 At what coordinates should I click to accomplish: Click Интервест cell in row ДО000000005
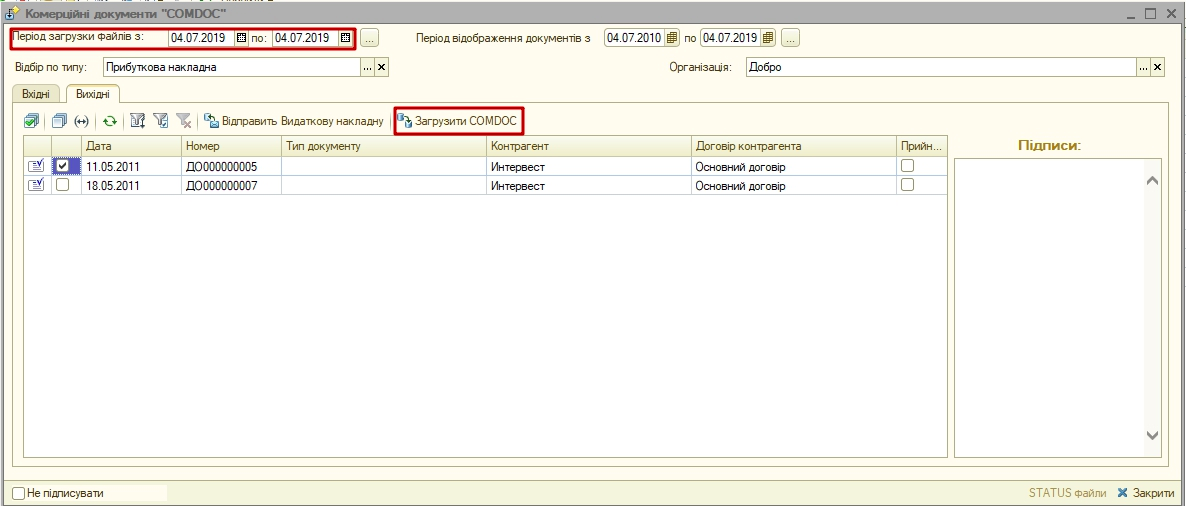[x=588, y=166]
